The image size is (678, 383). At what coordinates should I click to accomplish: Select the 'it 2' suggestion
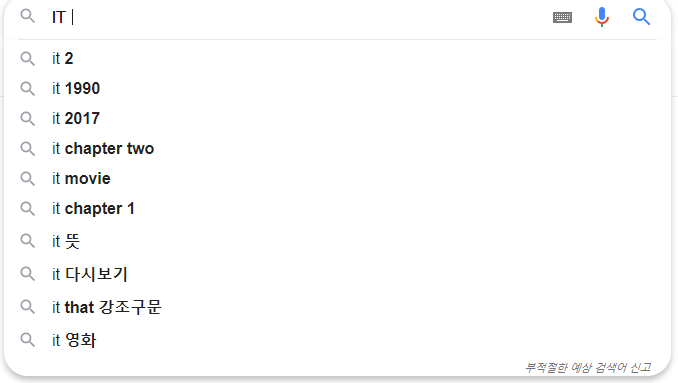(x=337, y=58)
